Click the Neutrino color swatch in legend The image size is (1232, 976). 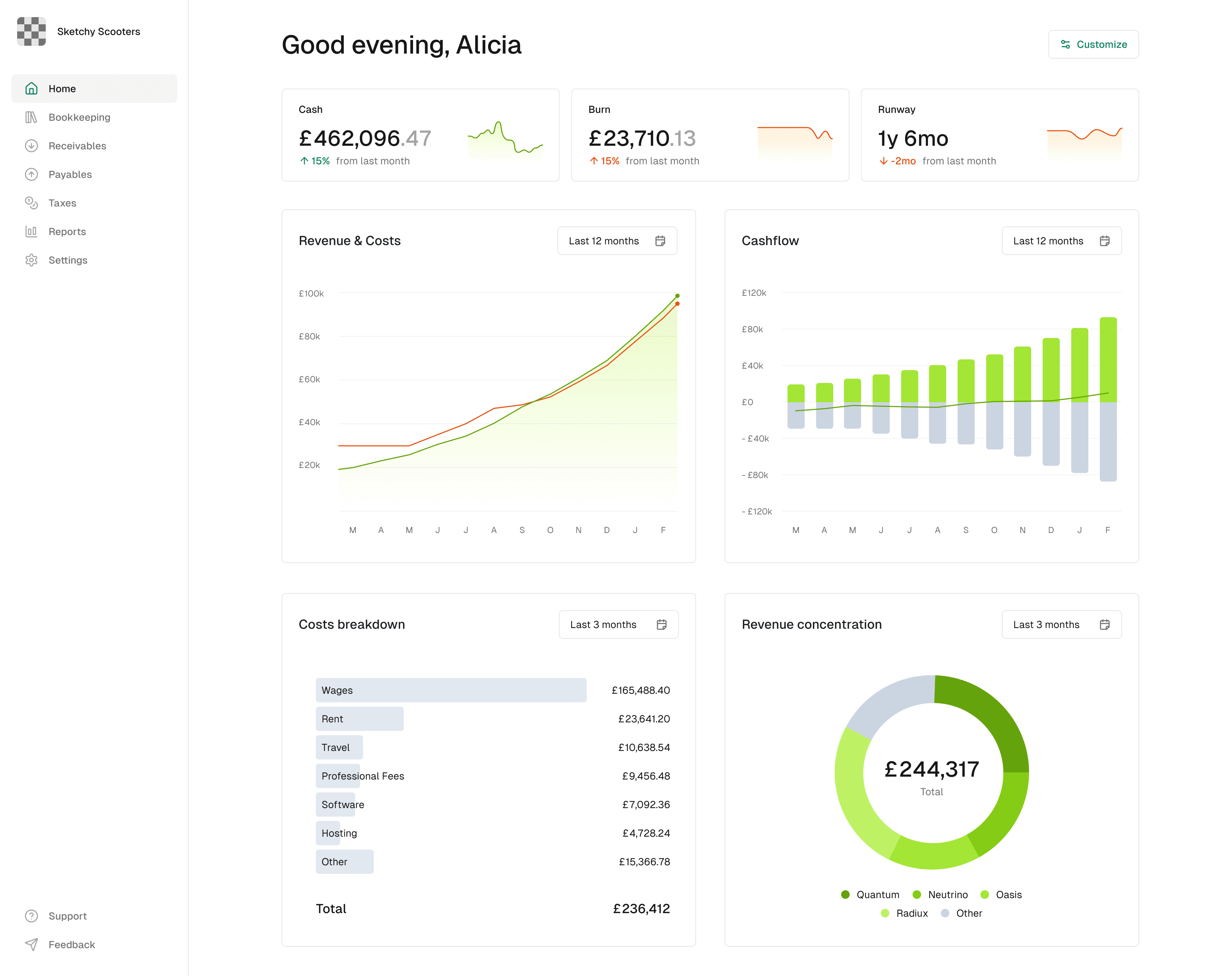click(x=916, y=895)
